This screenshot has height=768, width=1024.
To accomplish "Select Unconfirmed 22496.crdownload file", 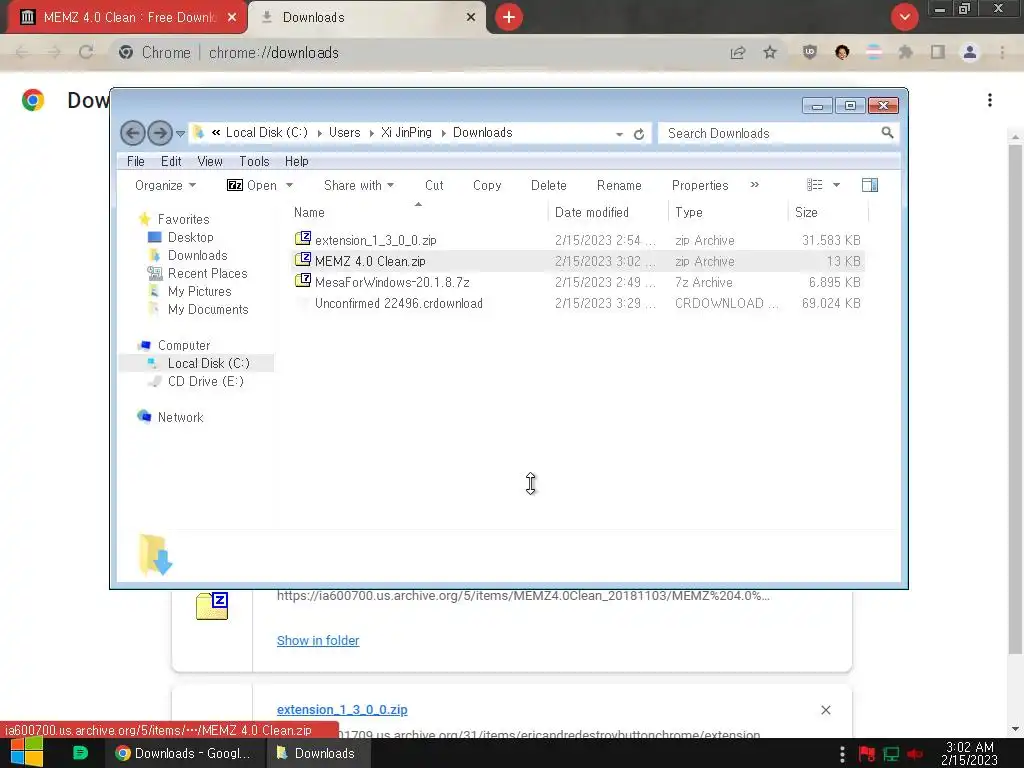I will point(398,303).
